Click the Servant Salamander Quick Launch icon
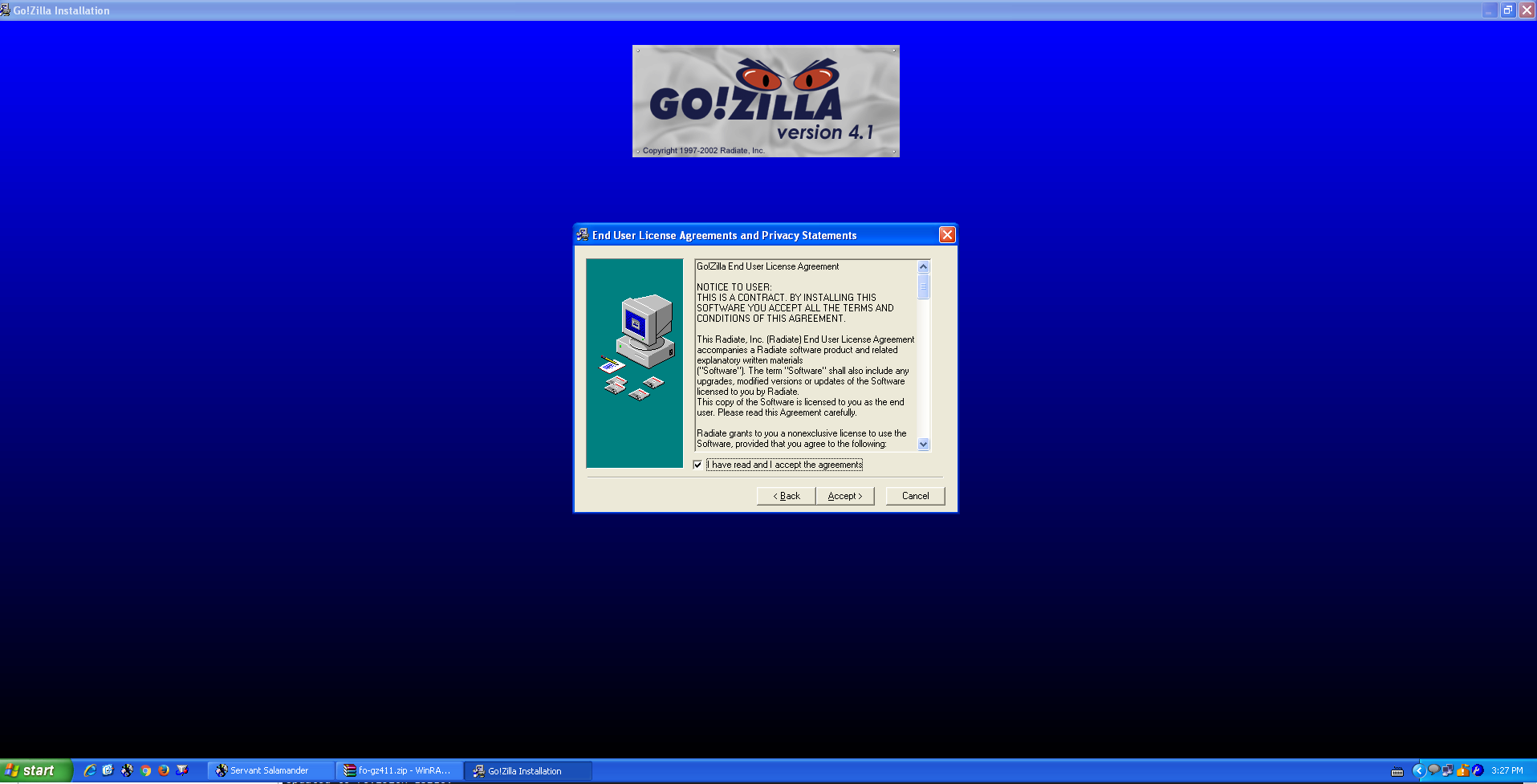Viewport: 1537px width, 784px height. 127,770
